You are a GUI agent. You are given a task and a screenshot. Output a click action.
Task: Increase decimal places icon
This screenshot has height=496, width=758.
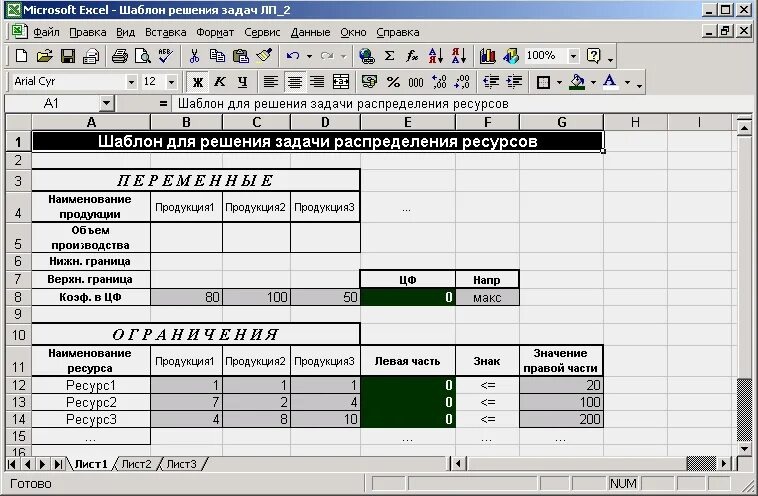click(439, 82)
